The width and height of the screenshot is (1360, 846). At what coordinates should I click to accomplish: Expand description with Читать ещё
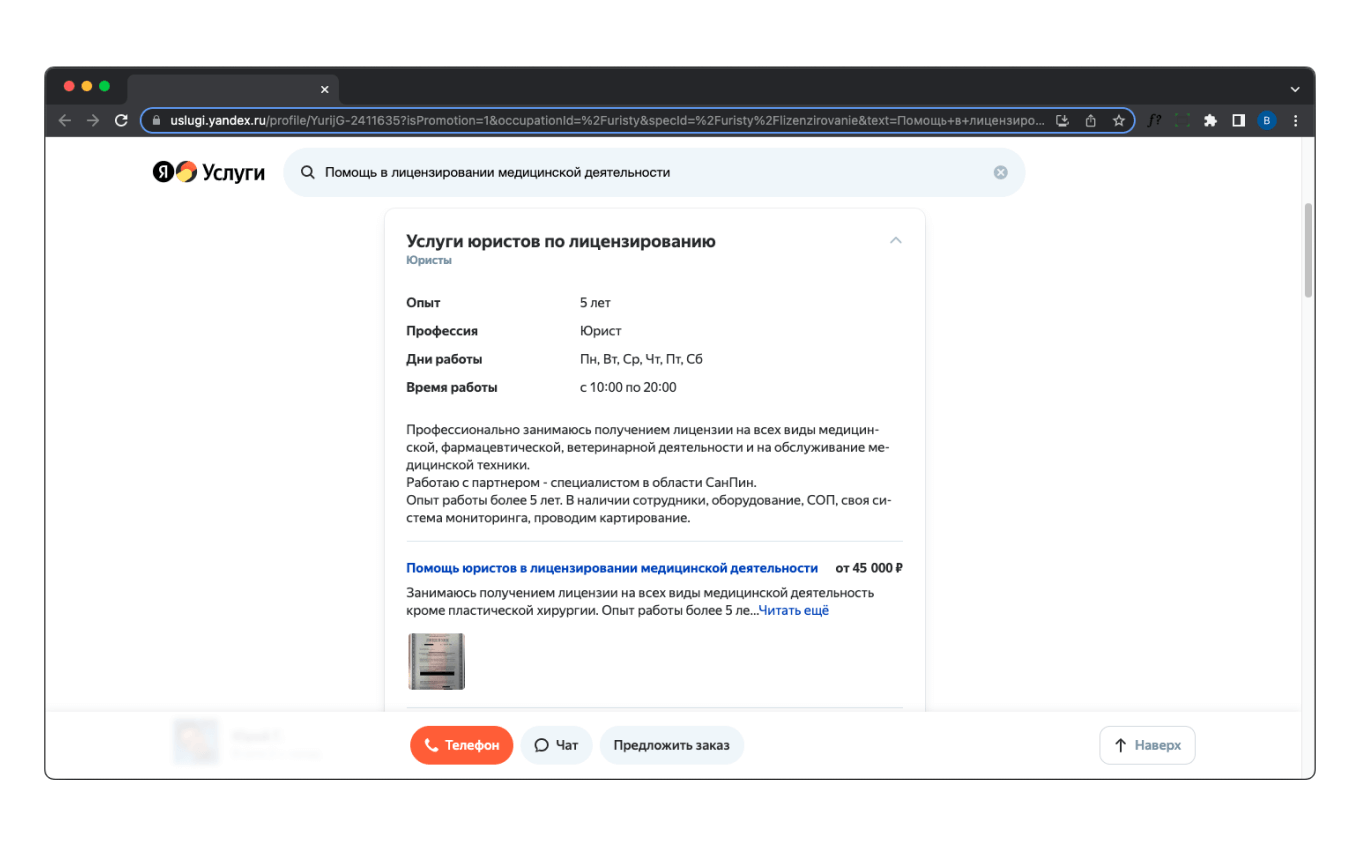click(x=794, y=610)
